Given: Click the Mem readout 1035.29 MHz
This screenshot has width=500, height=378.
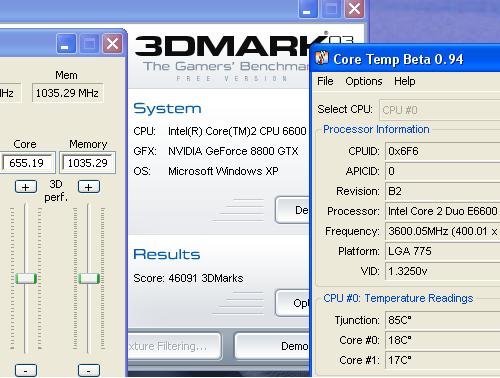Looking at the screenshot, I should coord(67,93).
